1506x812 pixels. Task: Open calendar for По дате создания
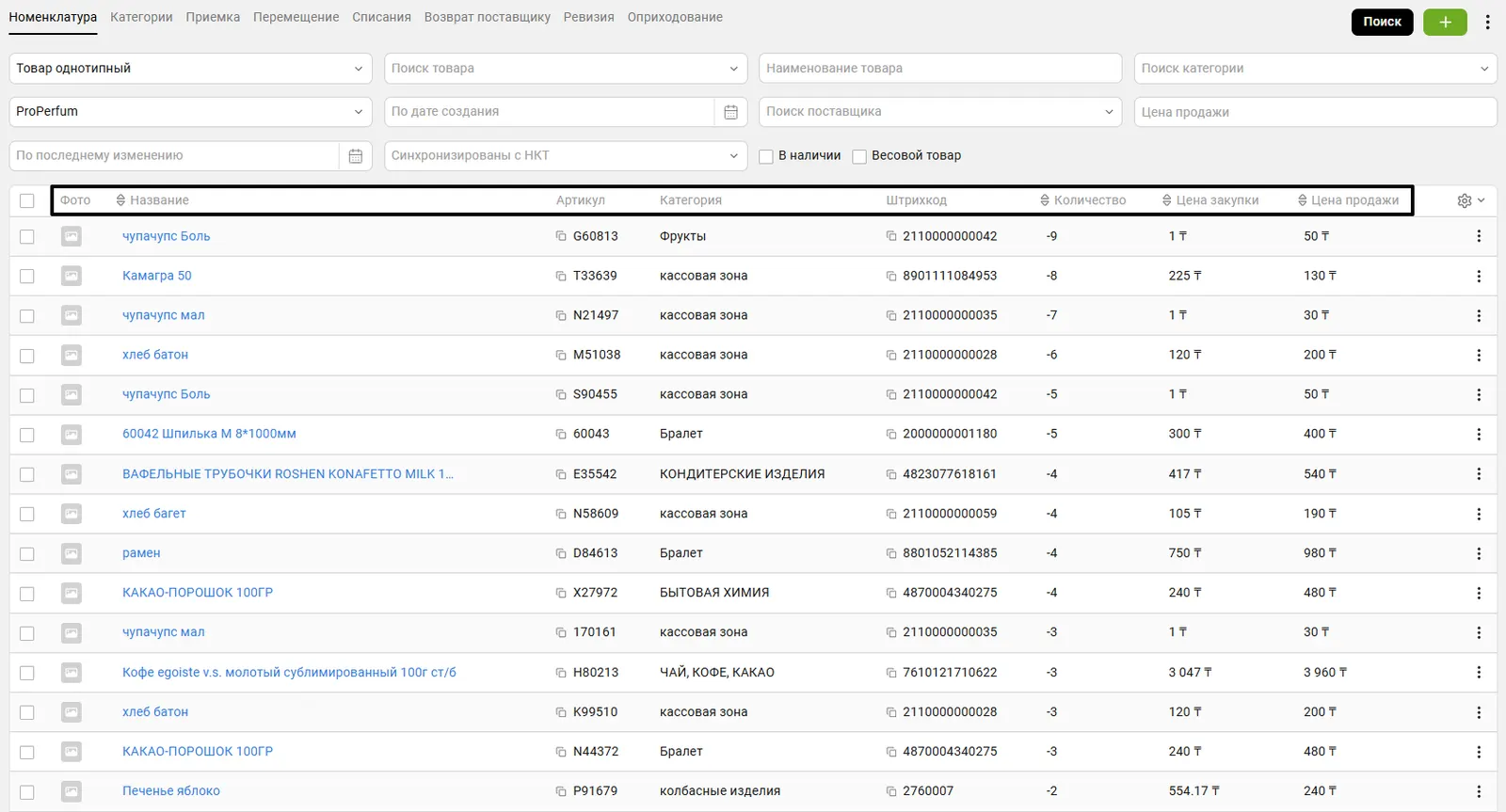(x=730, y=112)
